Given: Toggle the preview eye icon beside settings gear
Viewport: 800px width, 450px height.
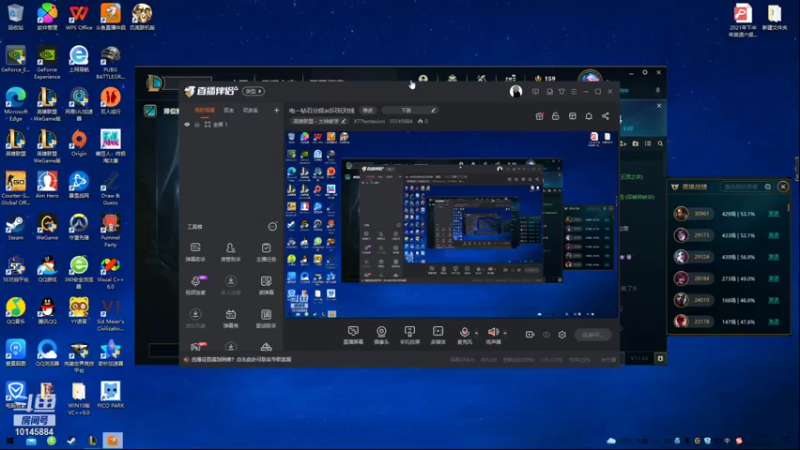Looking at the screenshot, I should [x=546, y=335].
